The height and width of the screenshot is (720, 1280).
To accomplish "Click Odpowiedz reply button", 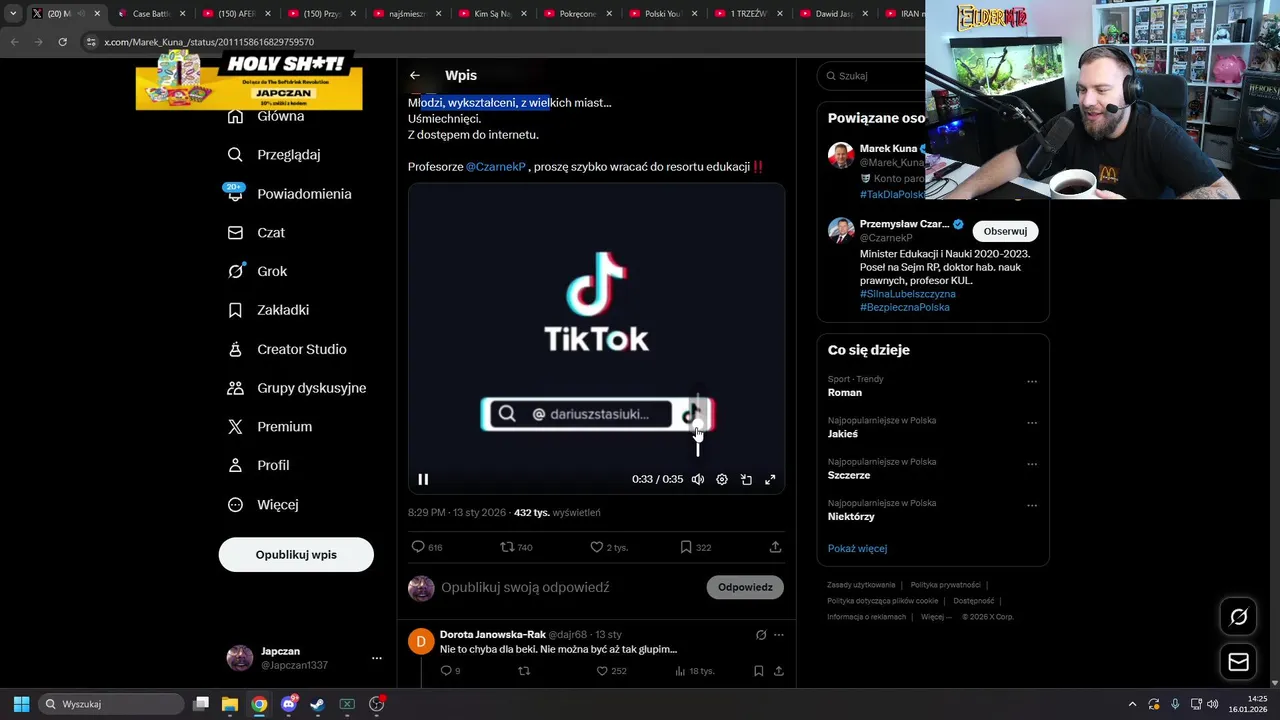I will (x=745, y=587).
